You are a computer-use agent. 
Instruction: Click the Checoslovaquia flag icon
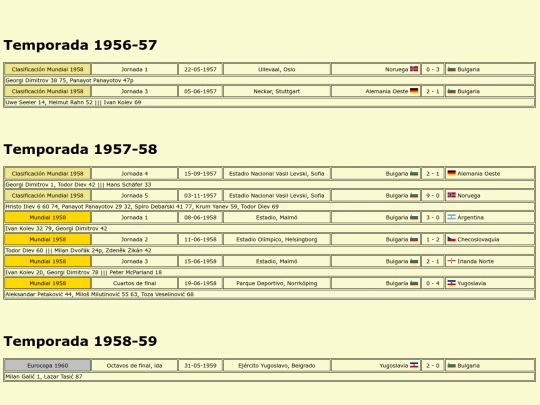(x=451, y=239)
